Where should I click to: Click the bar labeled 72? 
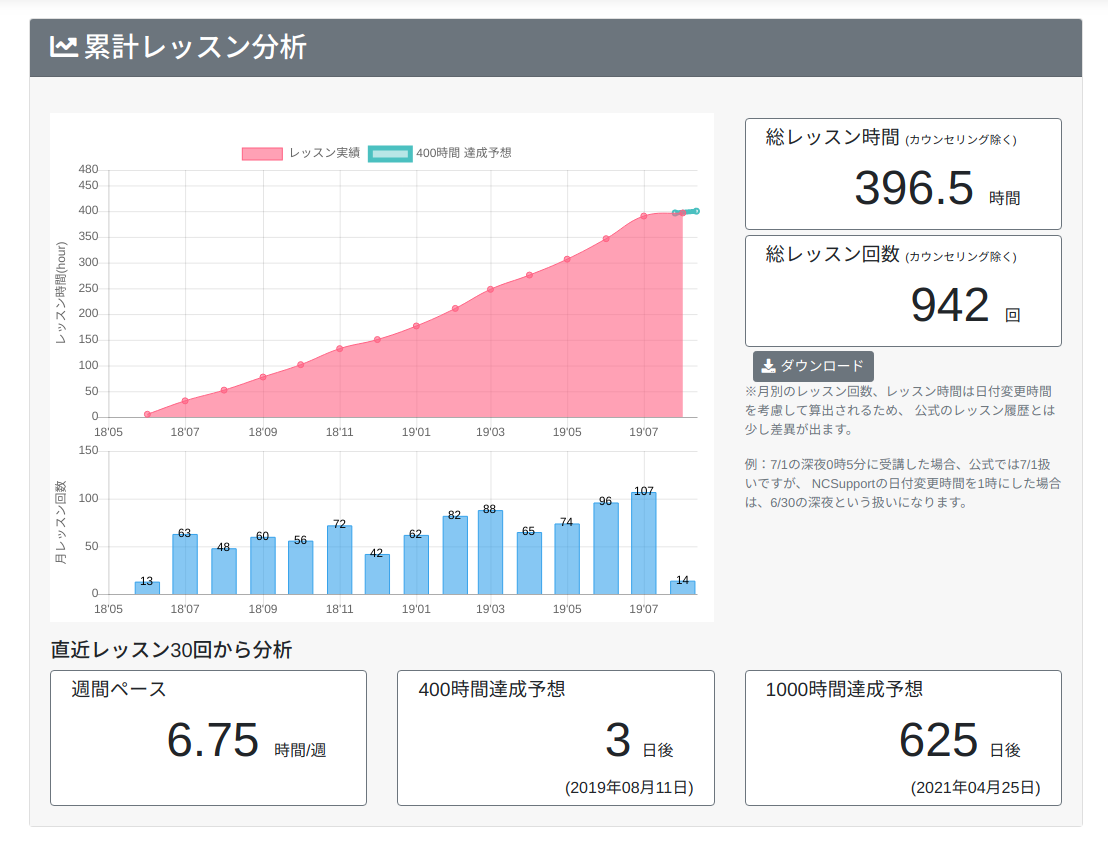339,560
